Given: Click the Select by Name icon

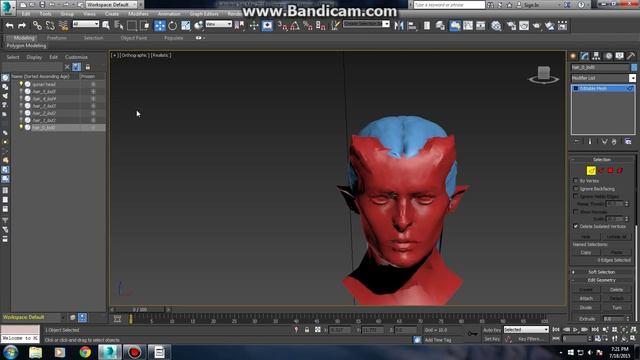Looking at the screenshot, I should click(119, 26).
